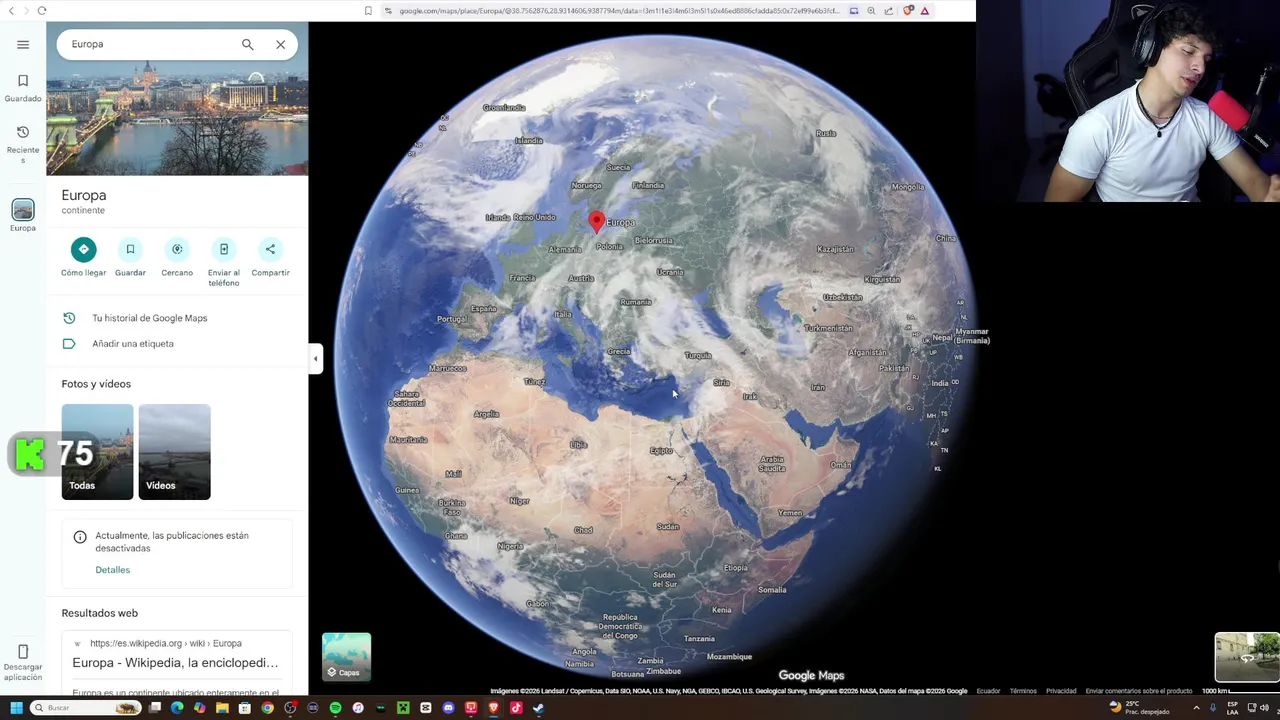
Task: Click the browser share page icon
Action: [888, 11]
